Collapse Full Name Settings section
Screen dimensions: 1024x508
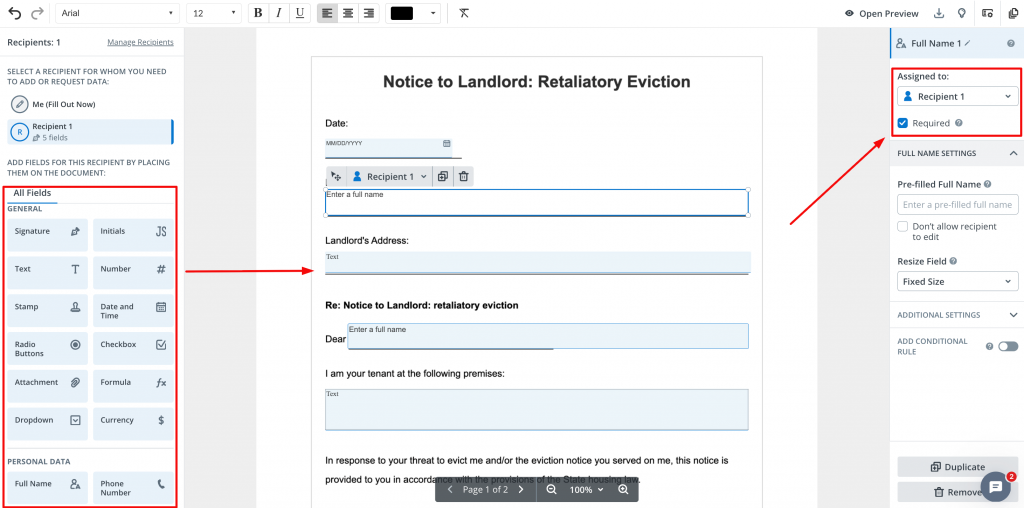(x=1013, y=153)
